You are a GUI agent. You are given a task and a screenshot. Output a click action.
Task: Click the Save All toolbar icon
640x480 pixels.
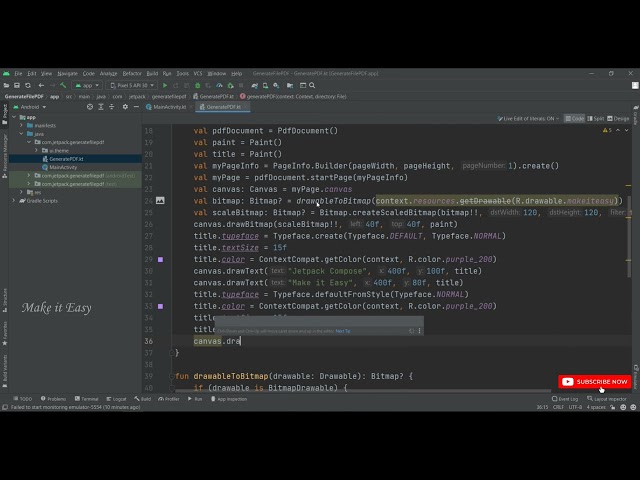coord(17,85)
